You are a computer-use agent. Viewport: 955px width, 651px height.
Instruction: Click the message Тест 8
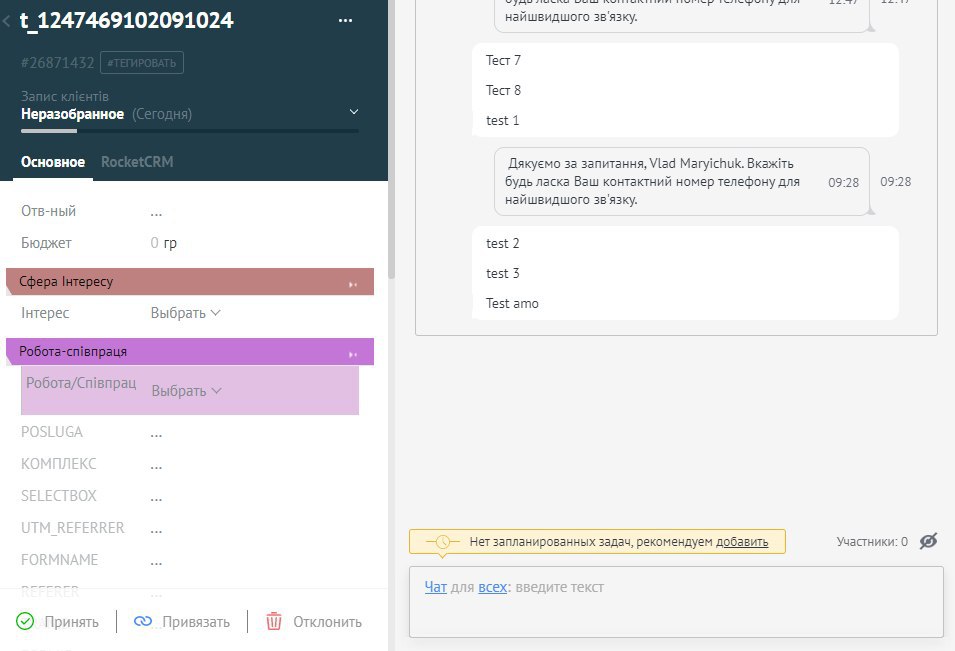503,90
